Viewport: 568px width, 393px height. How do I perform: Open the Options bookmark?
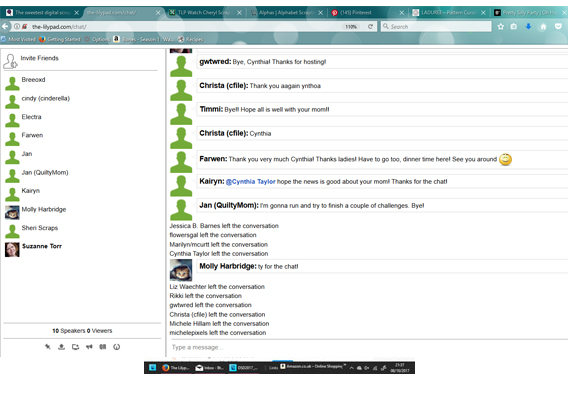(x=97, y=39)
